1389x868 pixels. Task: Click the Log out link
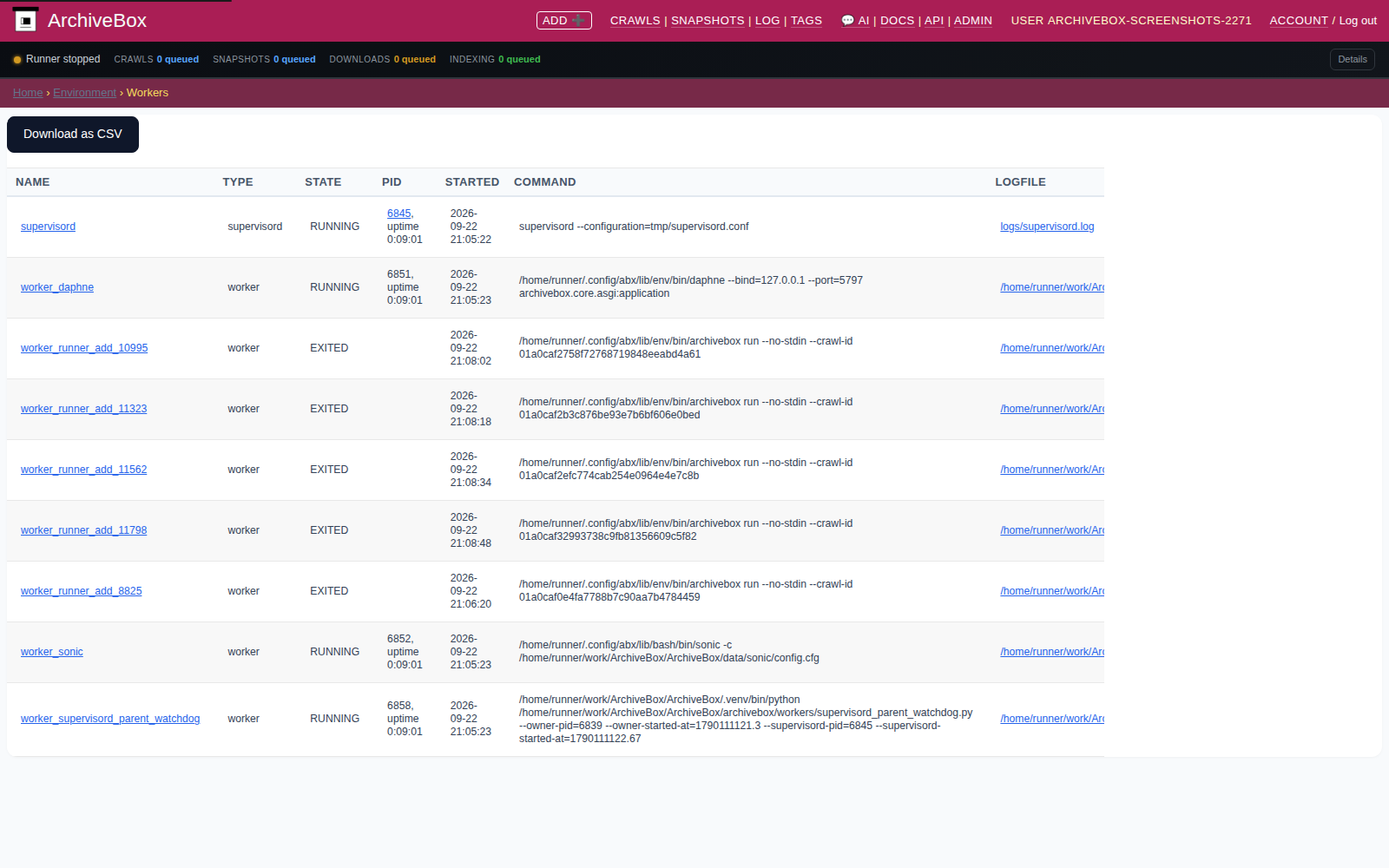coord(1358,20)
